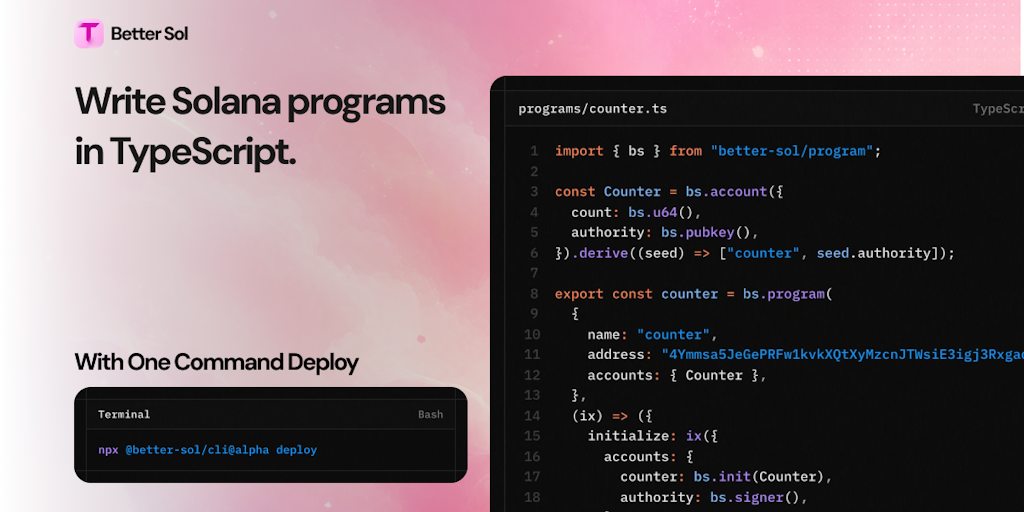Click the "(ix) => ({" code line
The image size is (1024, 512).
[x=612, y=415]
